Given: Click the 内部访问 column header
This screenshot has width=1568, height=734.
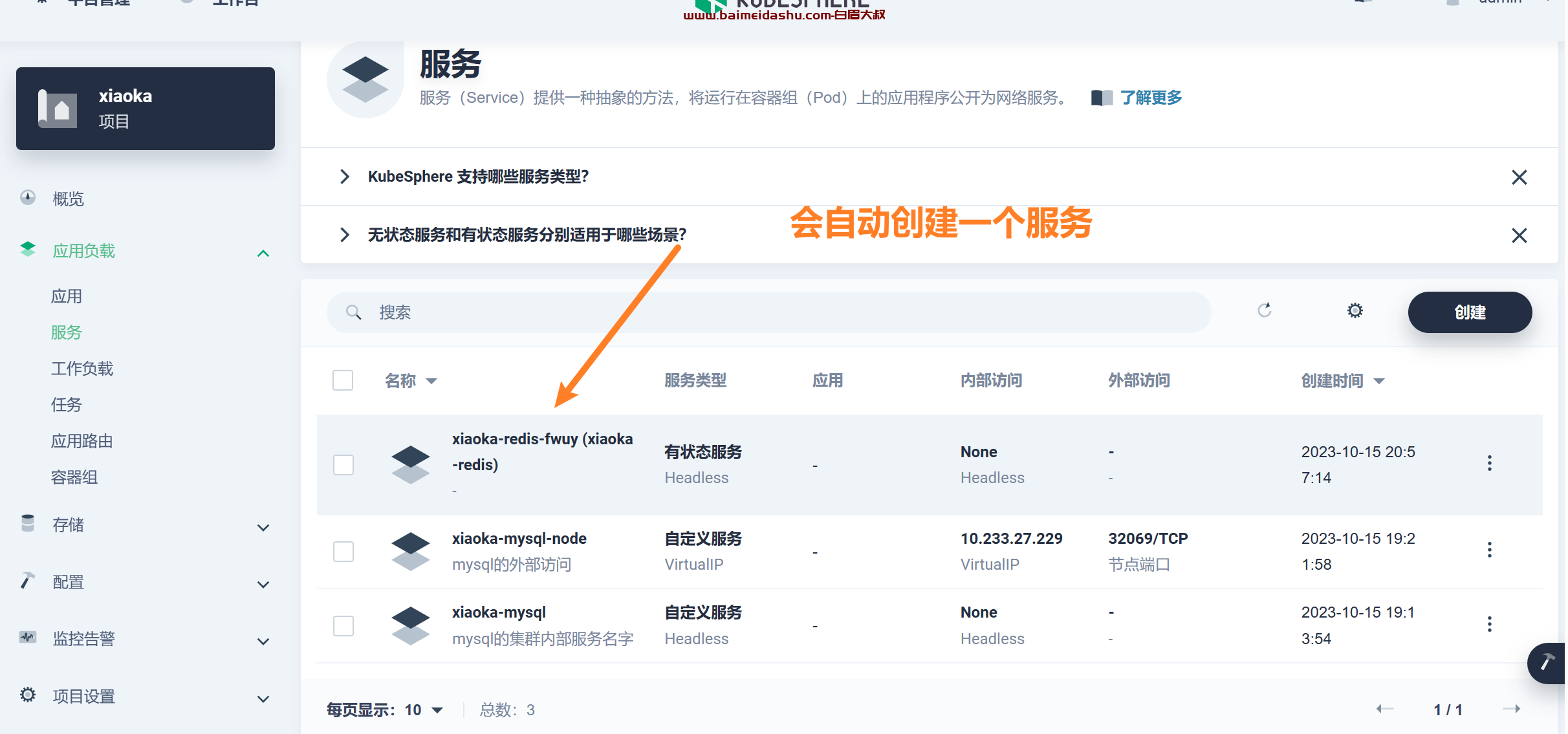Looking at the screenshot, I should [991, 381].
